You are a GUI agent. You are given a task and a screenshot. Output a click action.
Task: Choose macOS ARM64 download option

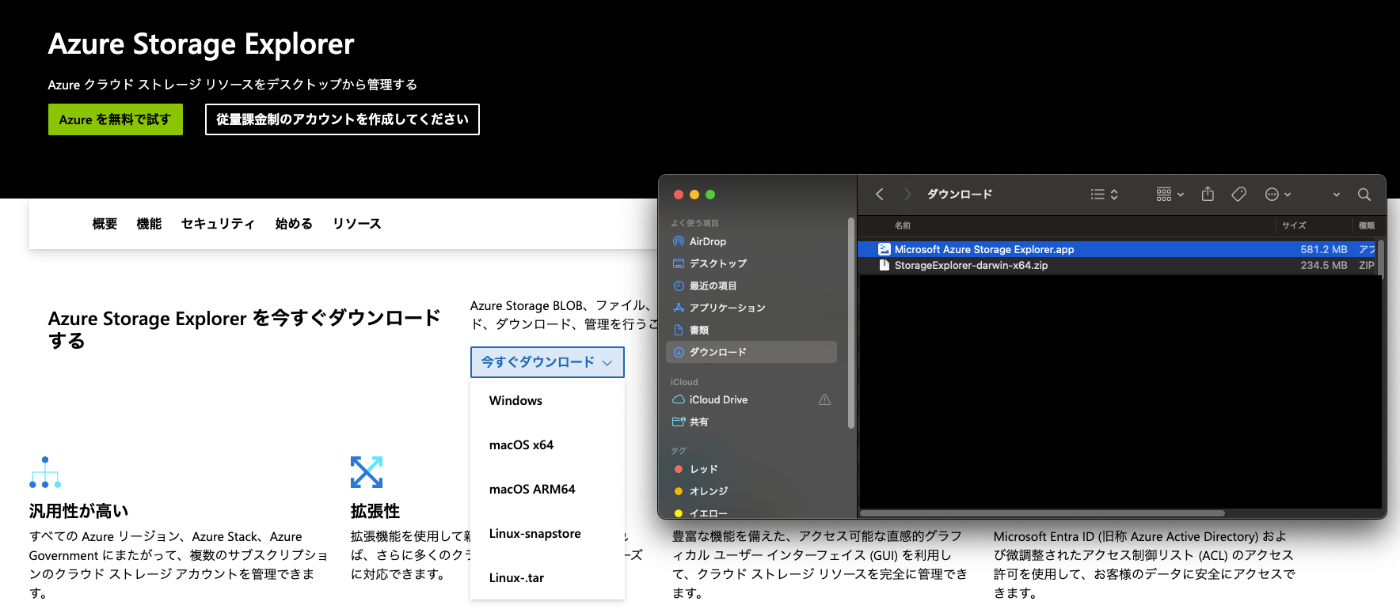[x=547, y=489]
